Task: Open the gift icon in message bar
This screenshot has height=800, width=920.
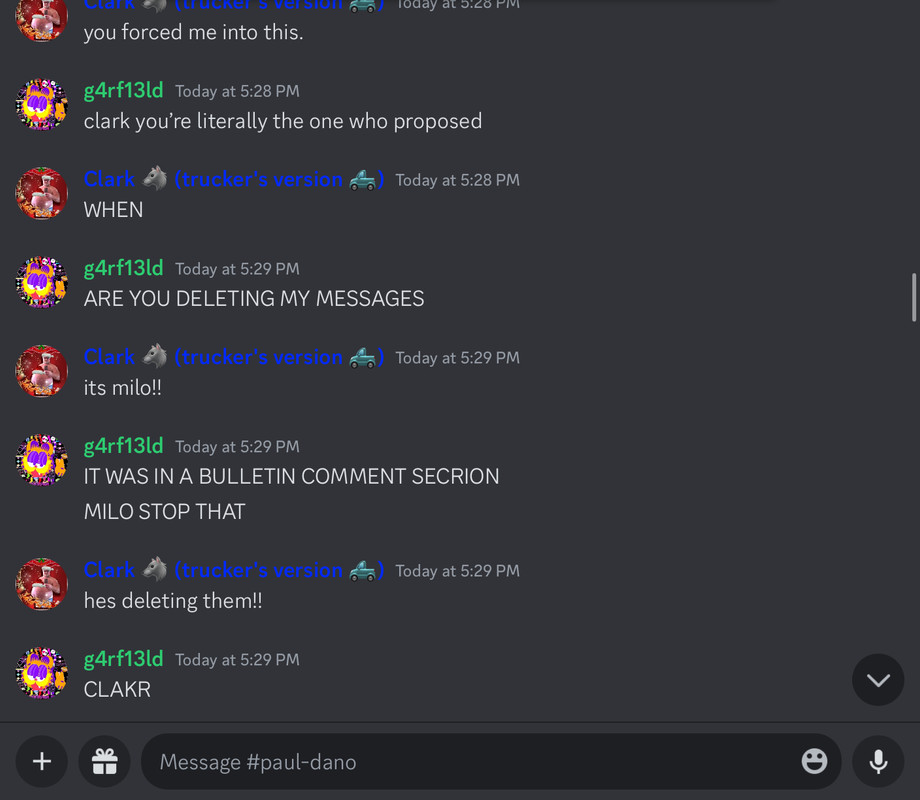Action: pos(104,761)
